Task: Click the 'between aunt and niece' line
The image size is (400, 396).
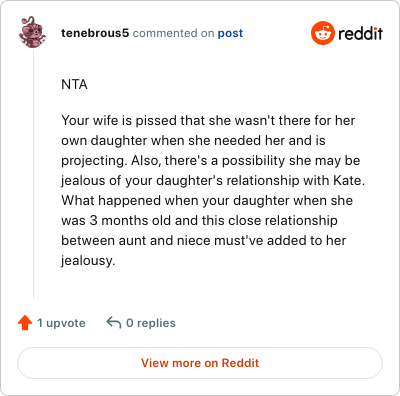Action: click(x=203, y=240)
